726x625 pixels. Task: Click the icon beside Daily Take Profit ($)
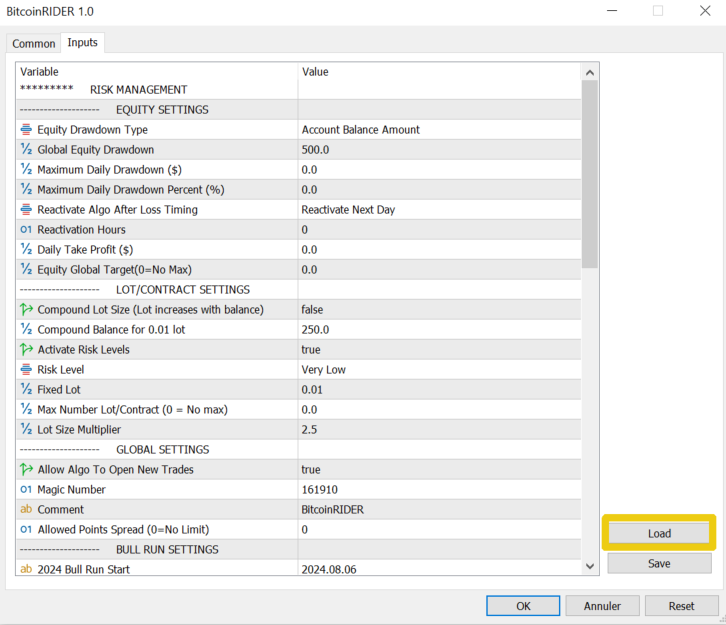tap(26, 250)
